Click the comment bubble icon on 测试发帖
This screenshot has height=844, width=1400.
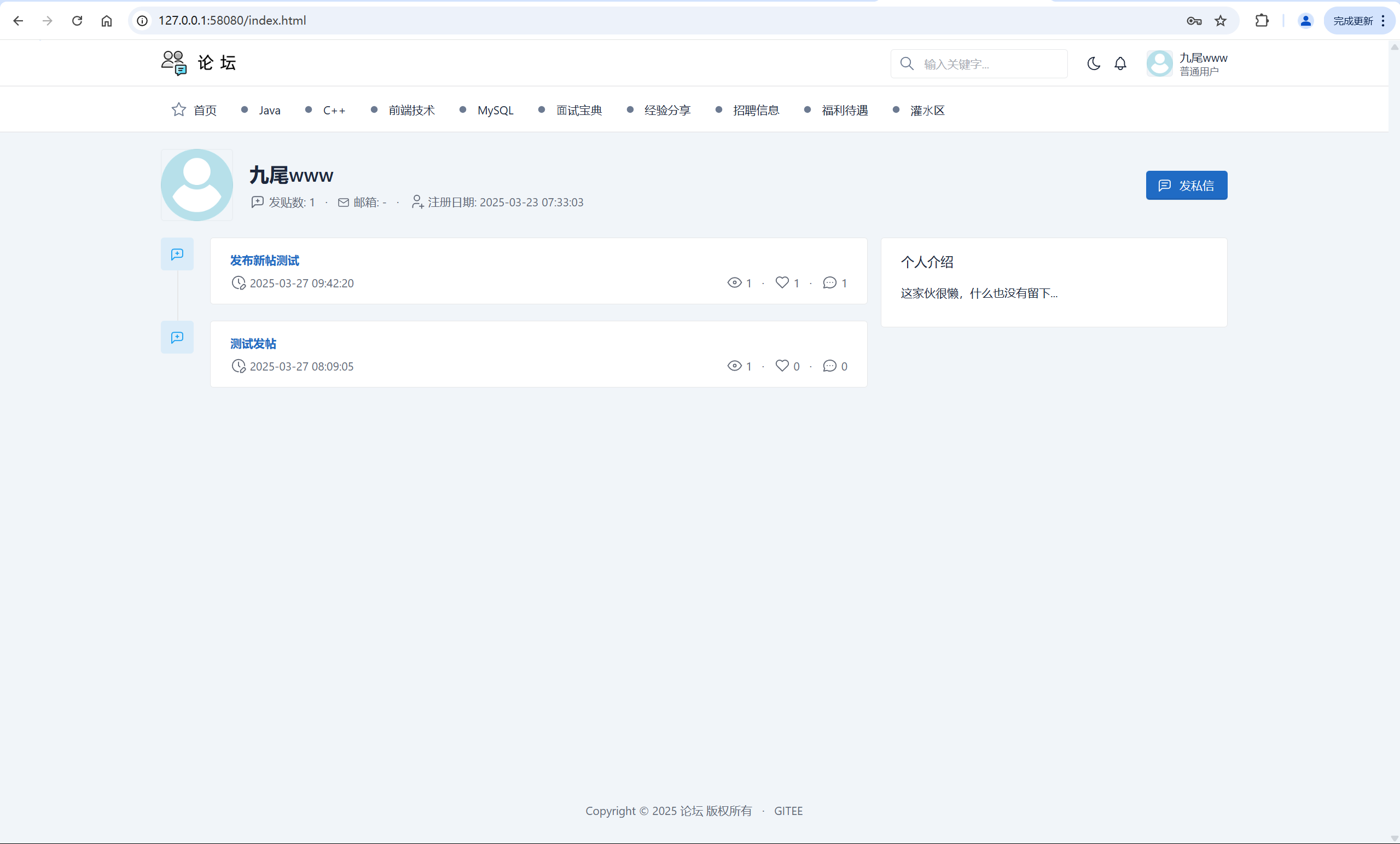(x=829, y=366)
